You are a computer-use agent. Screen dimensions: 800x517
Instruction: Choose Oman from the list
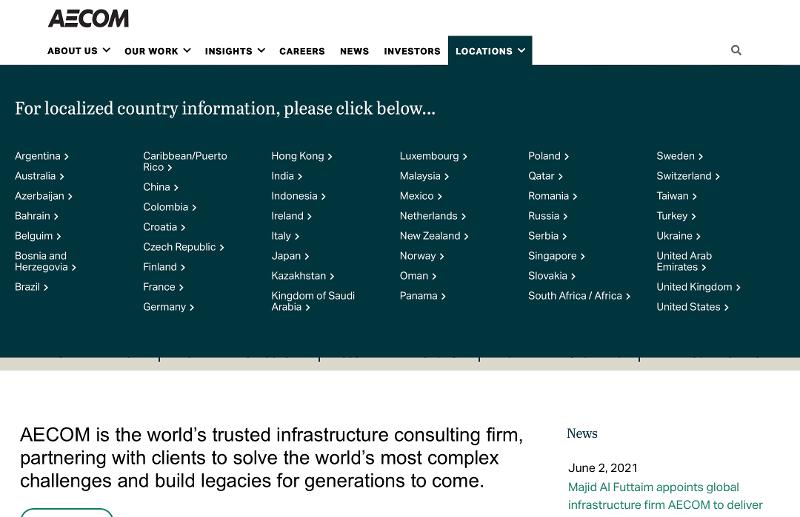pos(418,276)
